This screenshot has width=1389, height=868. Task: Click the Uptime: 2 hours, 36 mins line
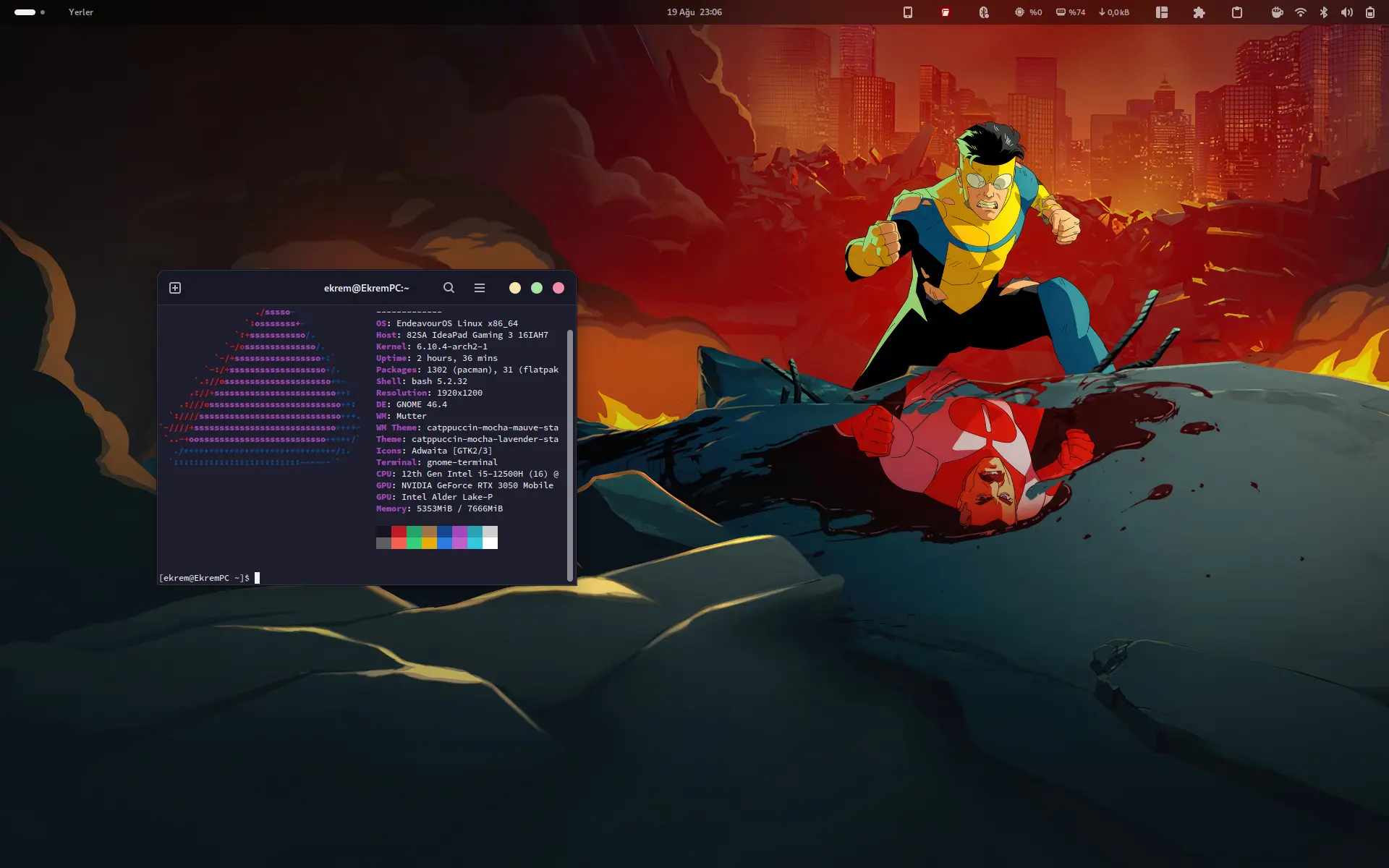click(437, 358)
